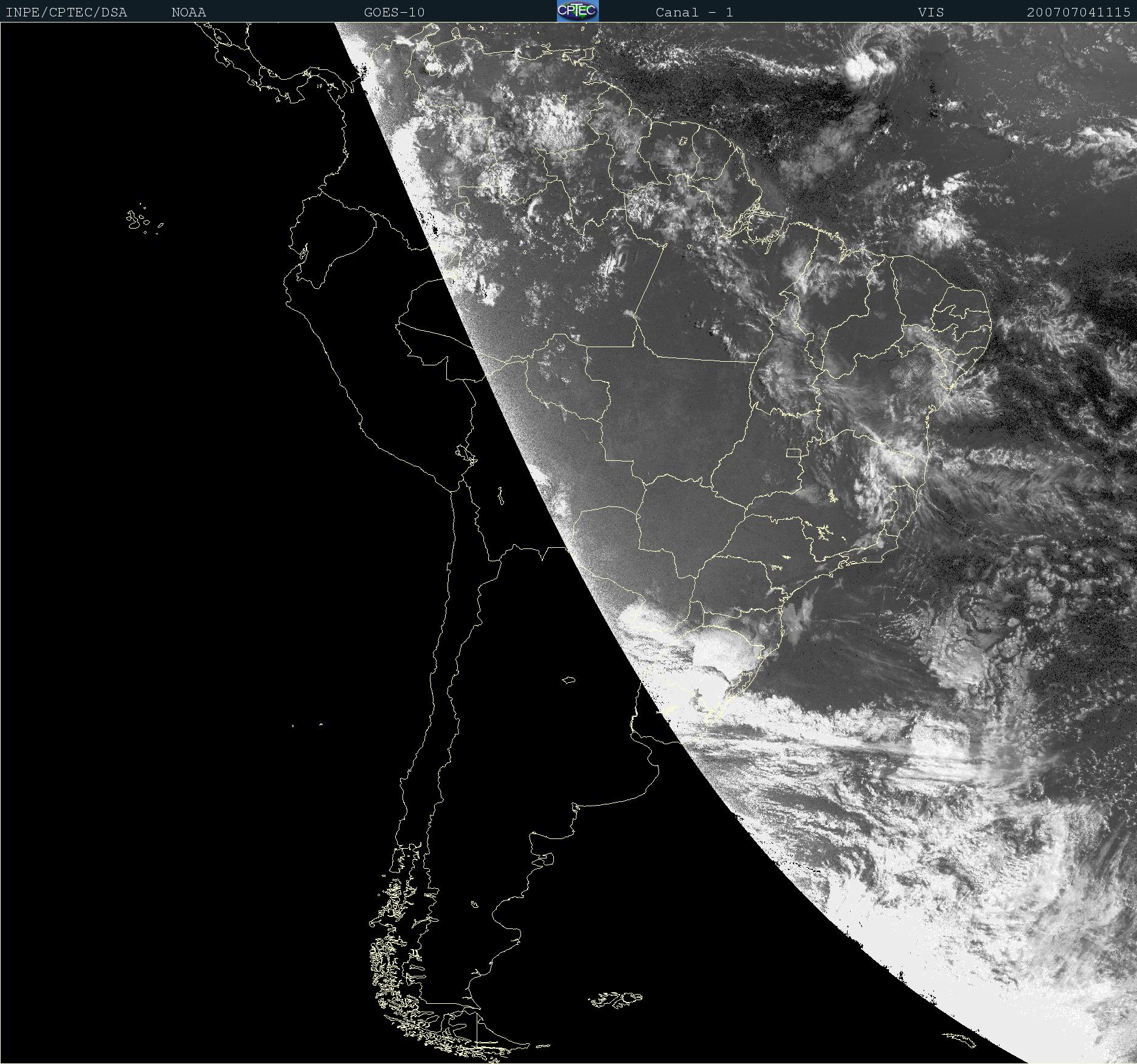Click the CPTEC logo in the header
This screenshot has height=1064, width=1137.
pyautogui.click(x=577, y=11)
